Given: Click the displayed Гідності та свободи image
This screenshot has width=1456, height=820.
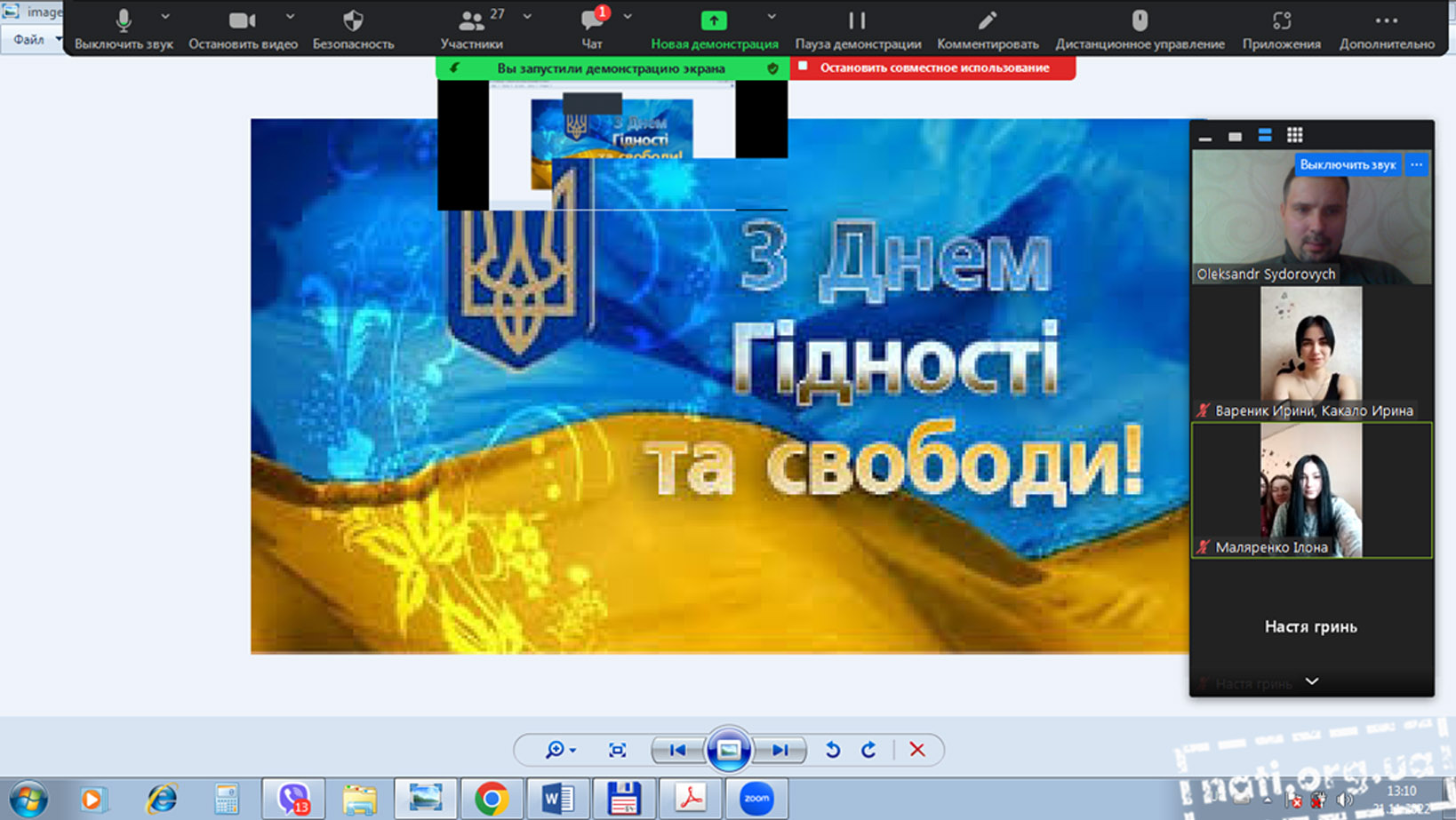Looking at the screenshot, I should coord(720,386).
